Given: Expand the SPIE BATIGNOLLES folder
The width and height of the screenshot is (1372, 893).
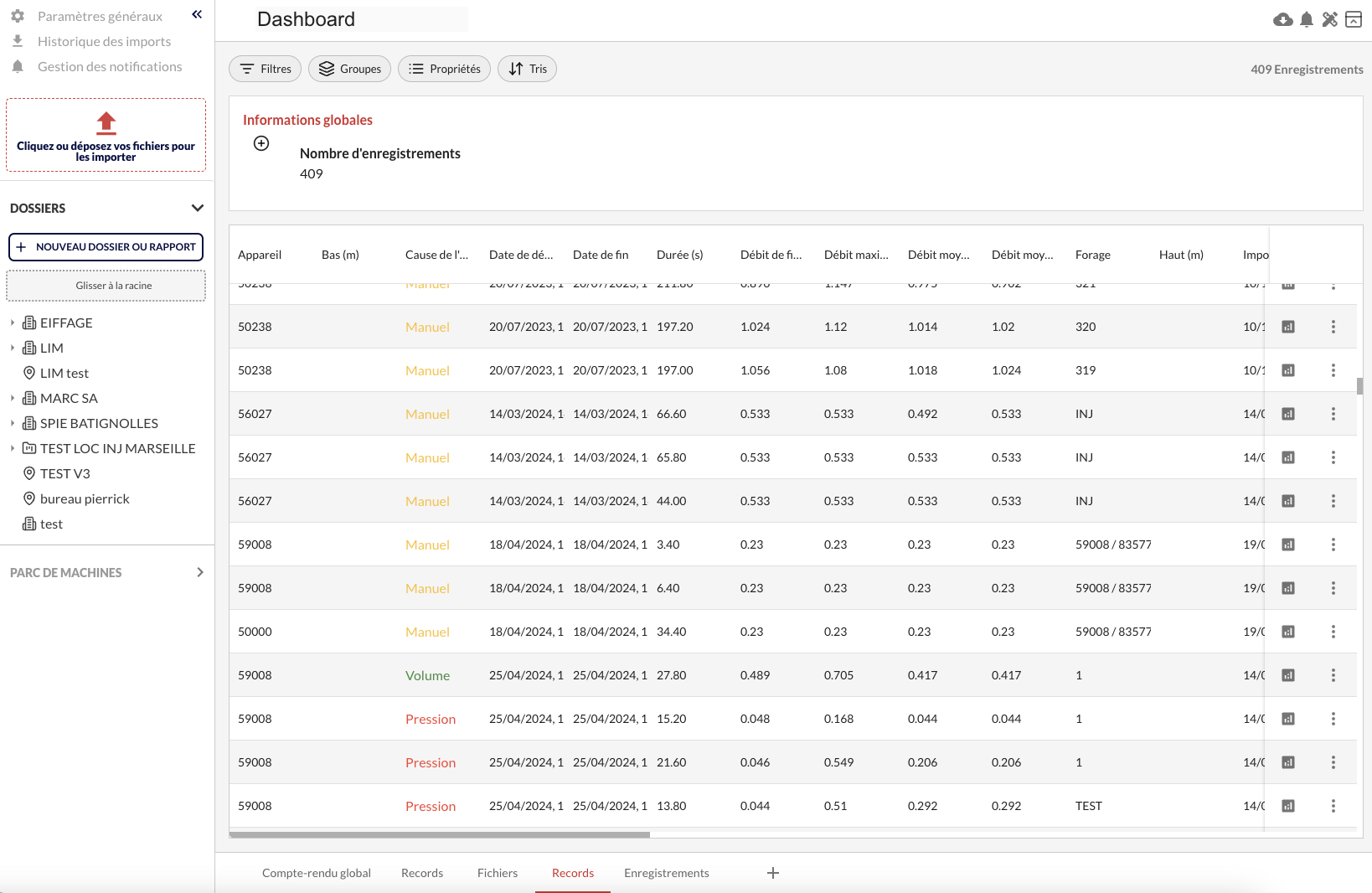Looking at the screenshot, I should tap(13, 423).
